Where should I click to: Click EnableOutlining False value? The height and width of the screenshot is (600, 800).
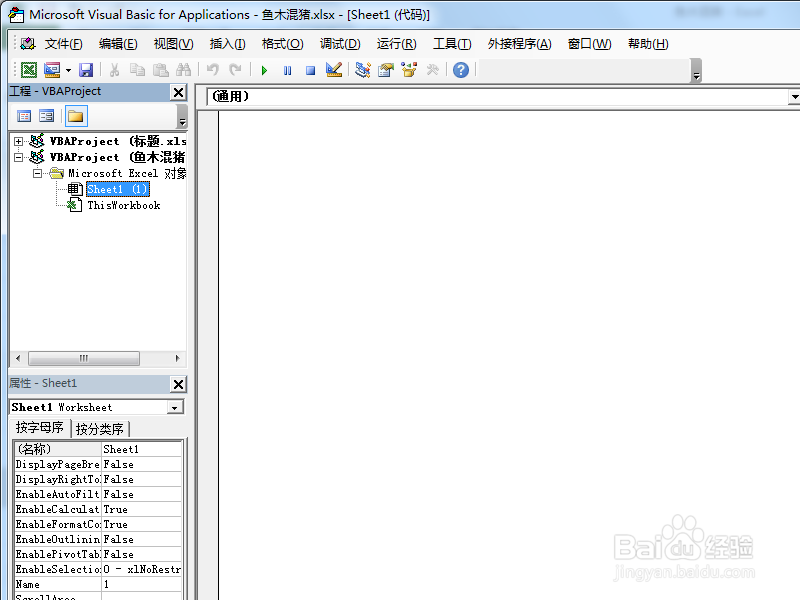(142, 539)
